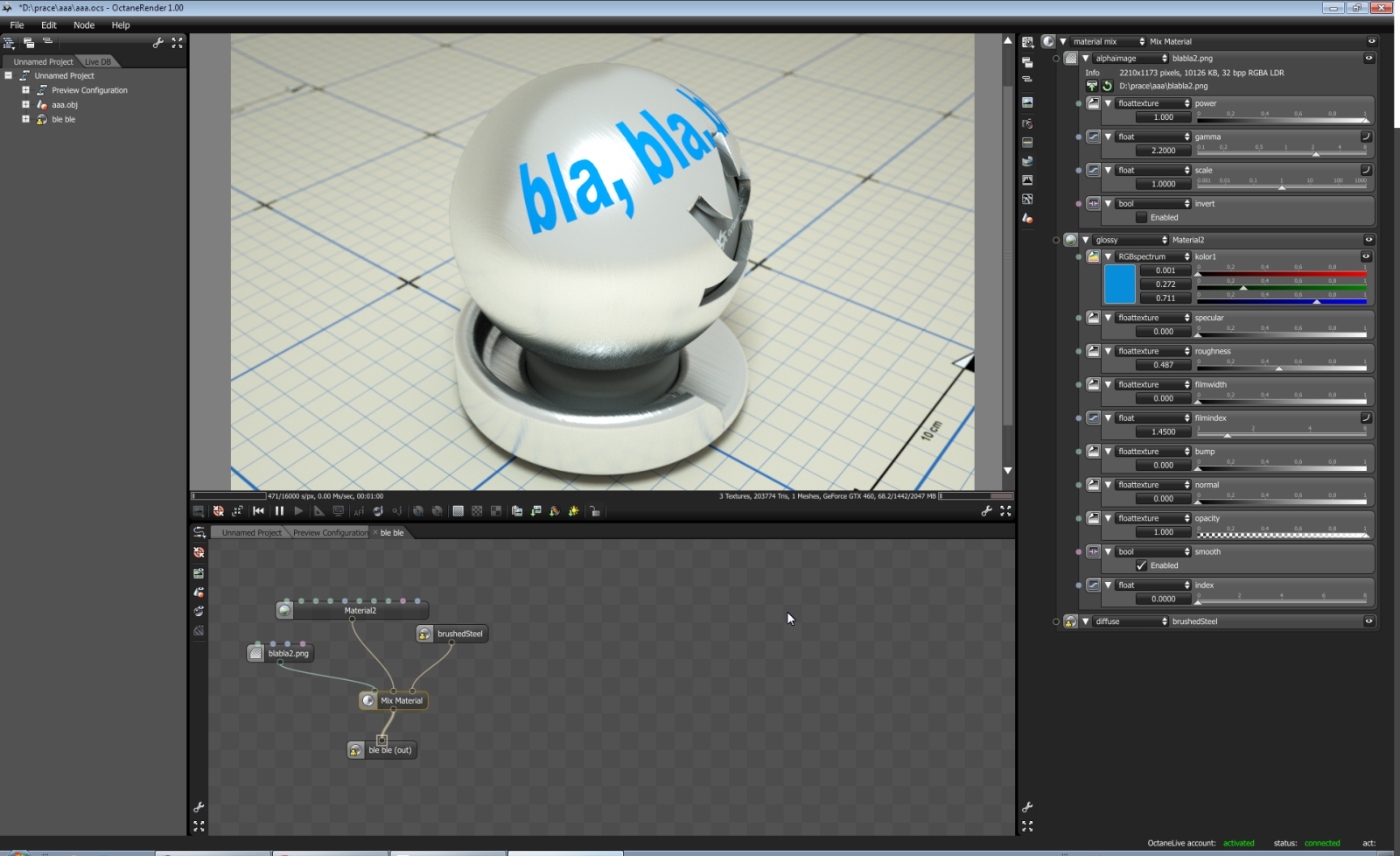The image size is (1400, 856).
Task: Switch to the Preview Configuration tab
Action: click(x=331, y=532)
